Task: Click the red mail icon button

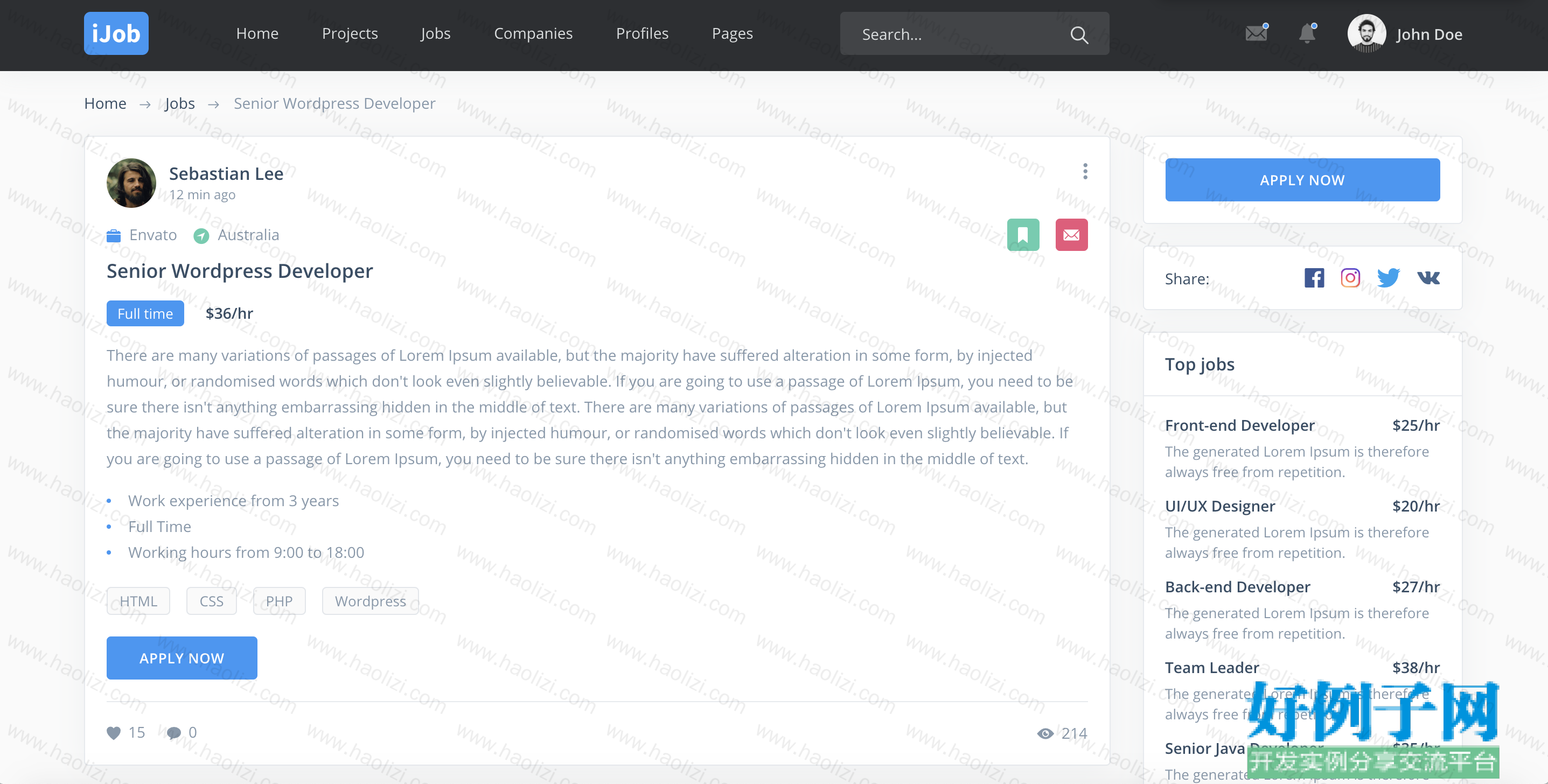Action: (x=1071, y=235)
